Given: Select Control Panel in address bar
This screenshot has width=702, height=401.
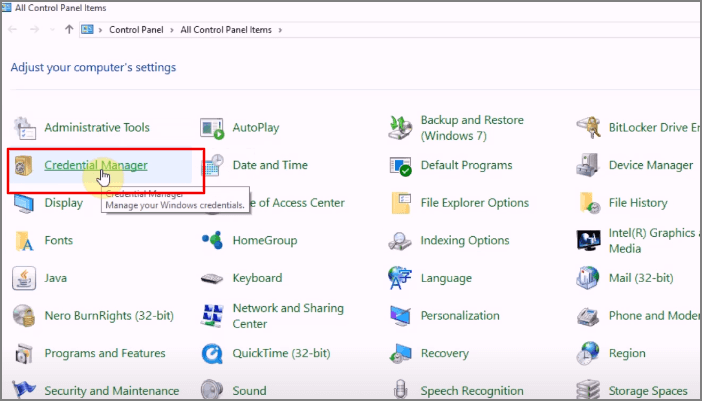Looking at the screenshot, I should click(137, 30).
